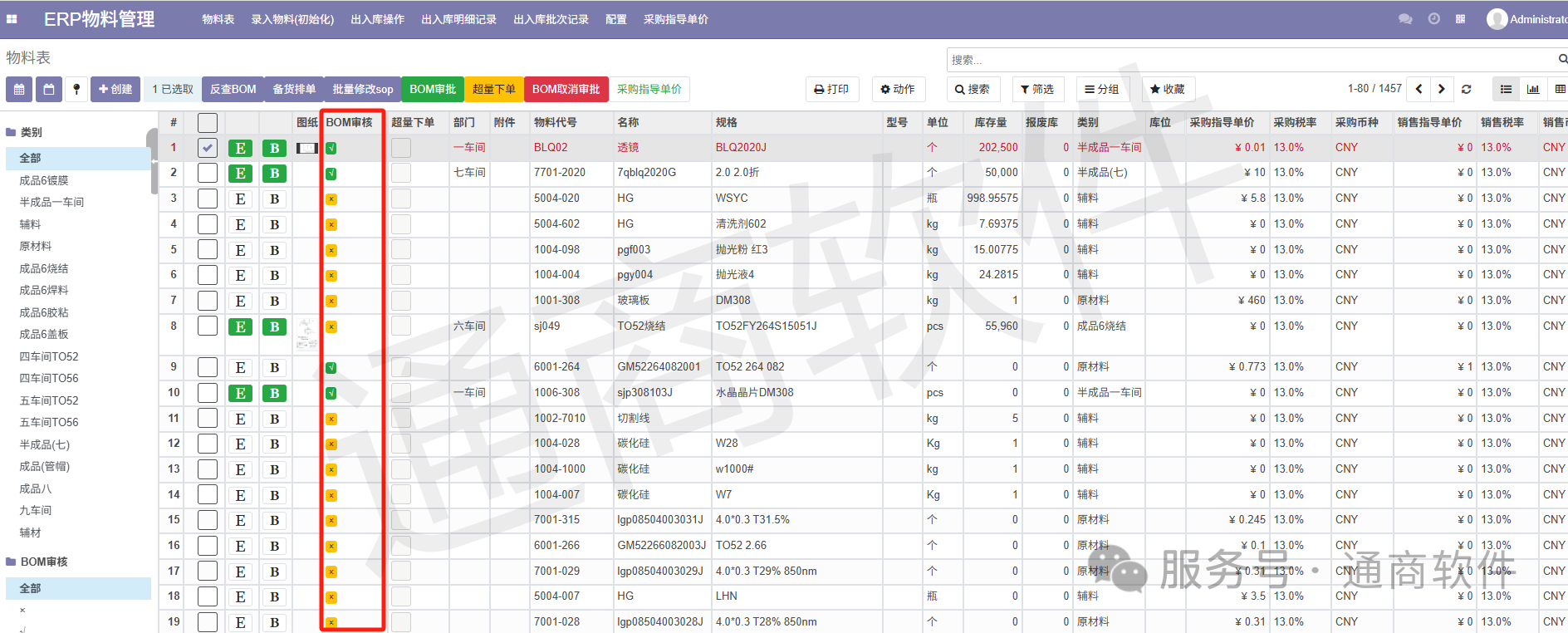Viewport: 1568px width, 633px height.
Task: Open the 筛选 filter dropdown
Action: [1037, 89]
